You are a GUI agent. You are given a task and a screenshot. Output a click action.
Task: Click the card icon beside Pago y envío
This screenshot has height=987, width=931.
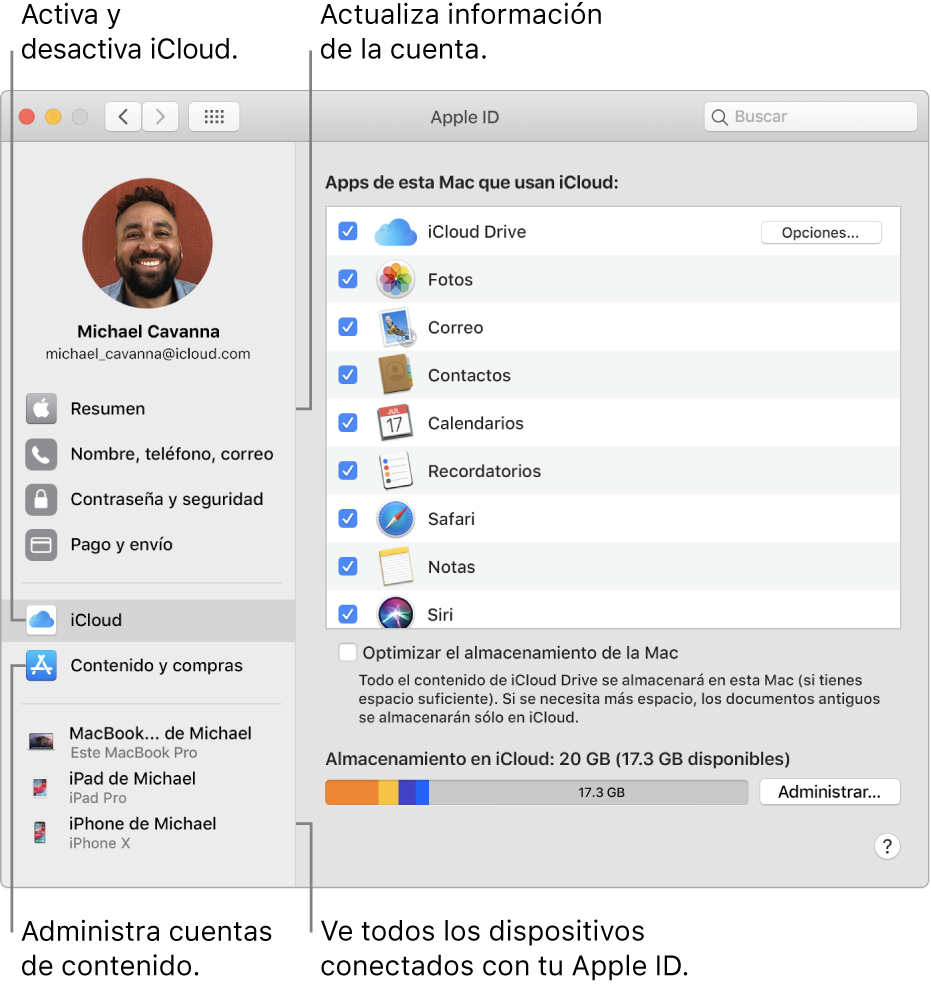pos(41,544)
